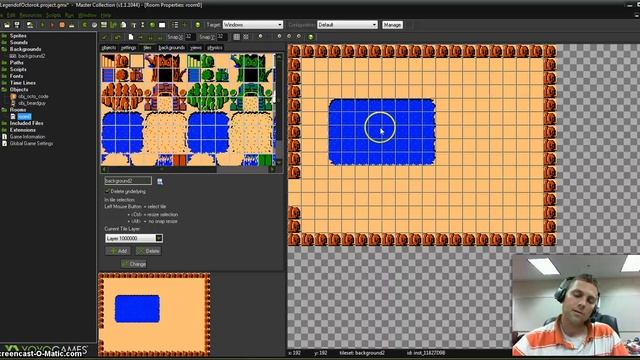Create a font with the T icon
The height and width of the screenshot is (360, 640).
click(133, 25)
